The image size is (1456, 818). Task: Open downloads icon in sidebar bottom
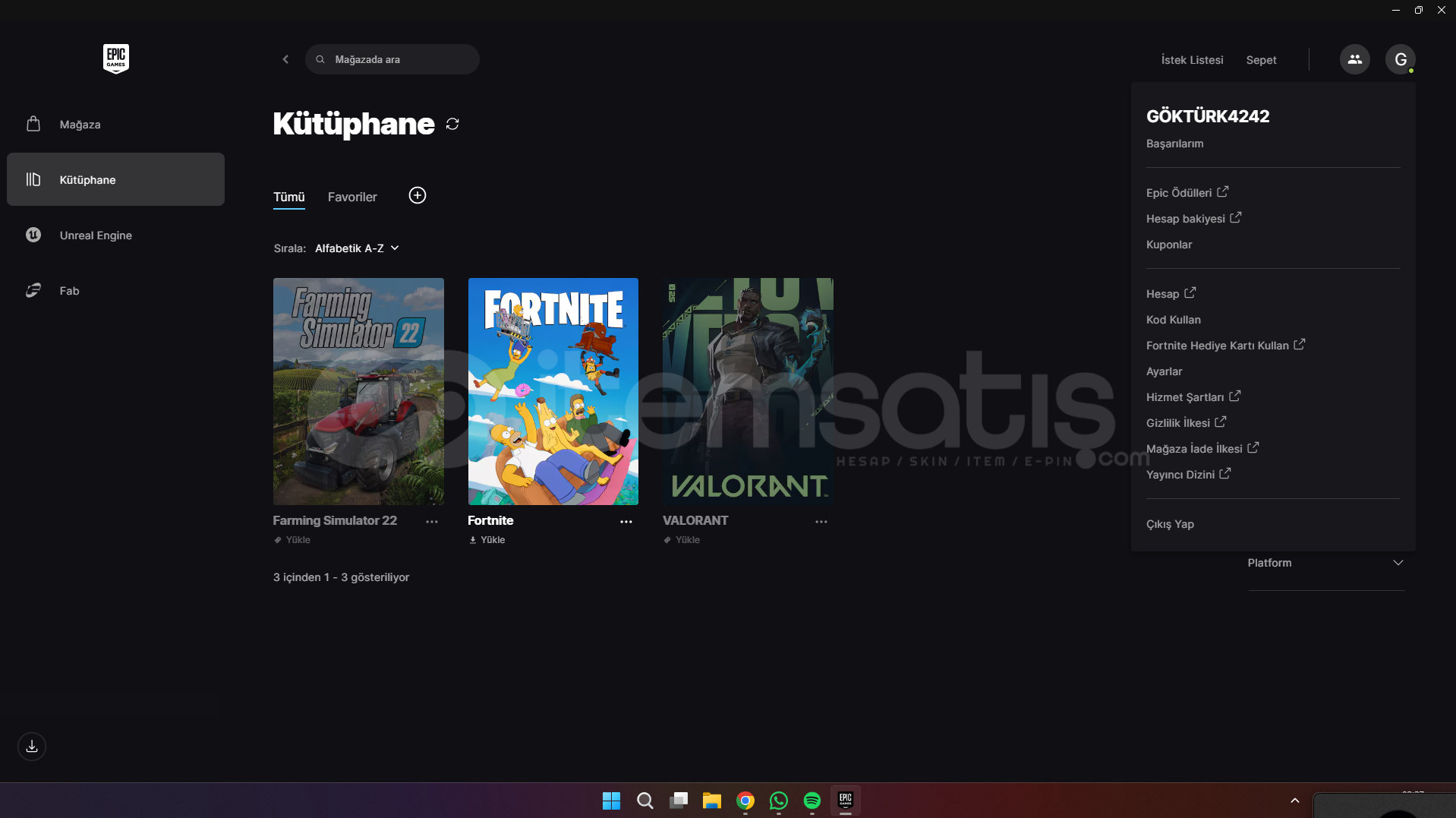point(32,747)
